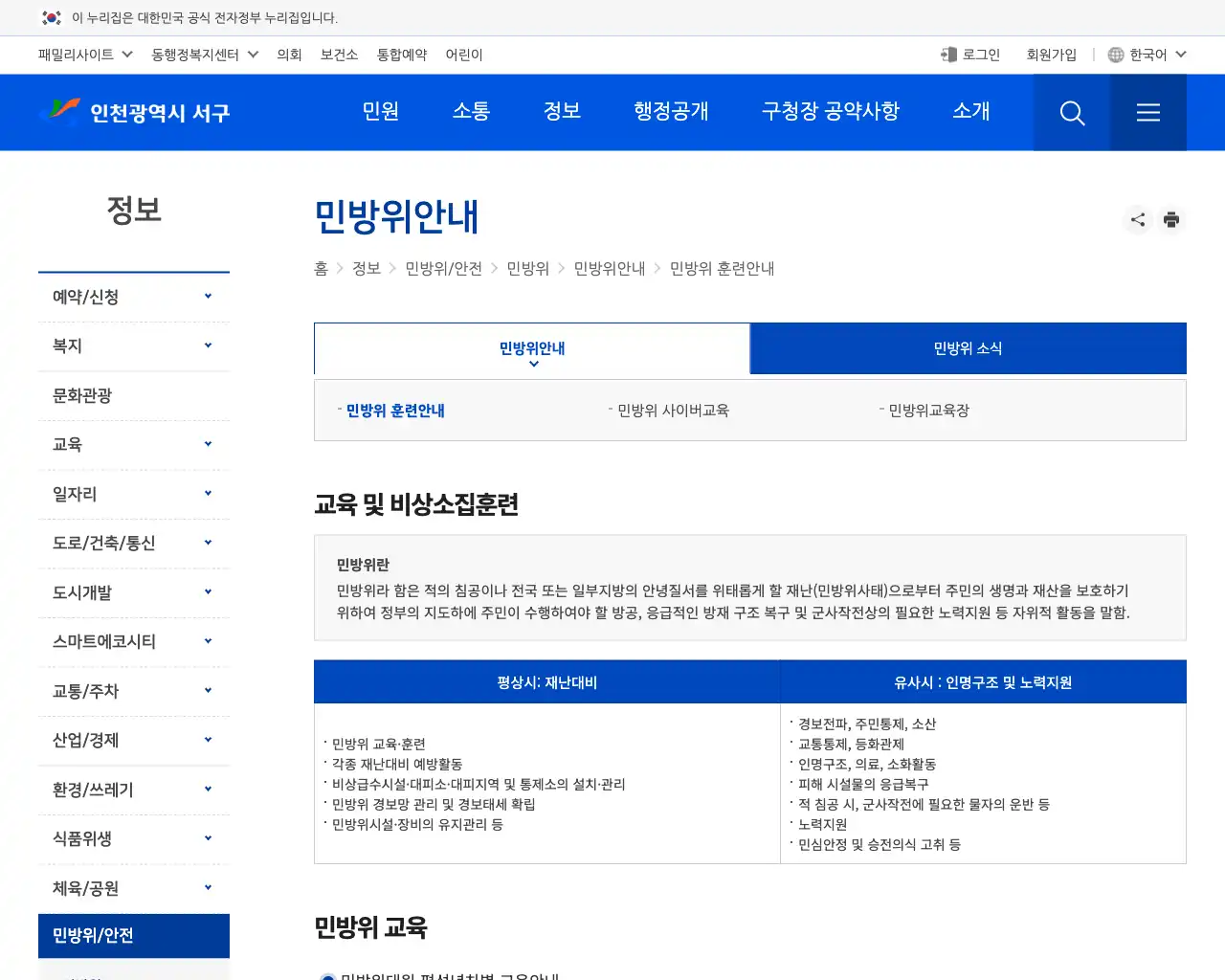Open the 한국어 language dropdown
The height and width of the screenshot is (980, 1225).
tap(1147, 55)
